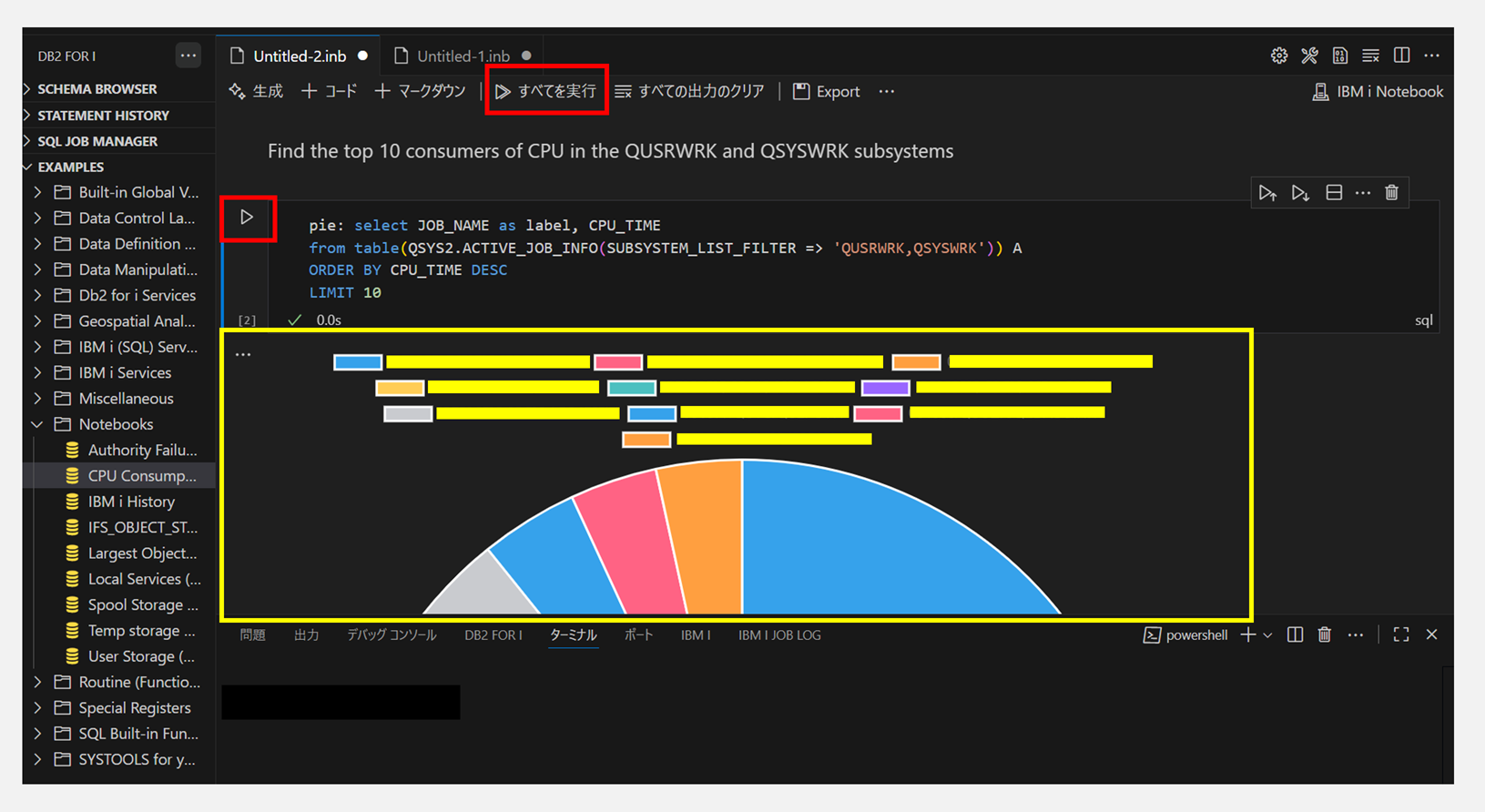1485x812 pixels.
Task: Click すべてを実行 to run all cells
Action: pyautogui.click(x=546, y=91)
